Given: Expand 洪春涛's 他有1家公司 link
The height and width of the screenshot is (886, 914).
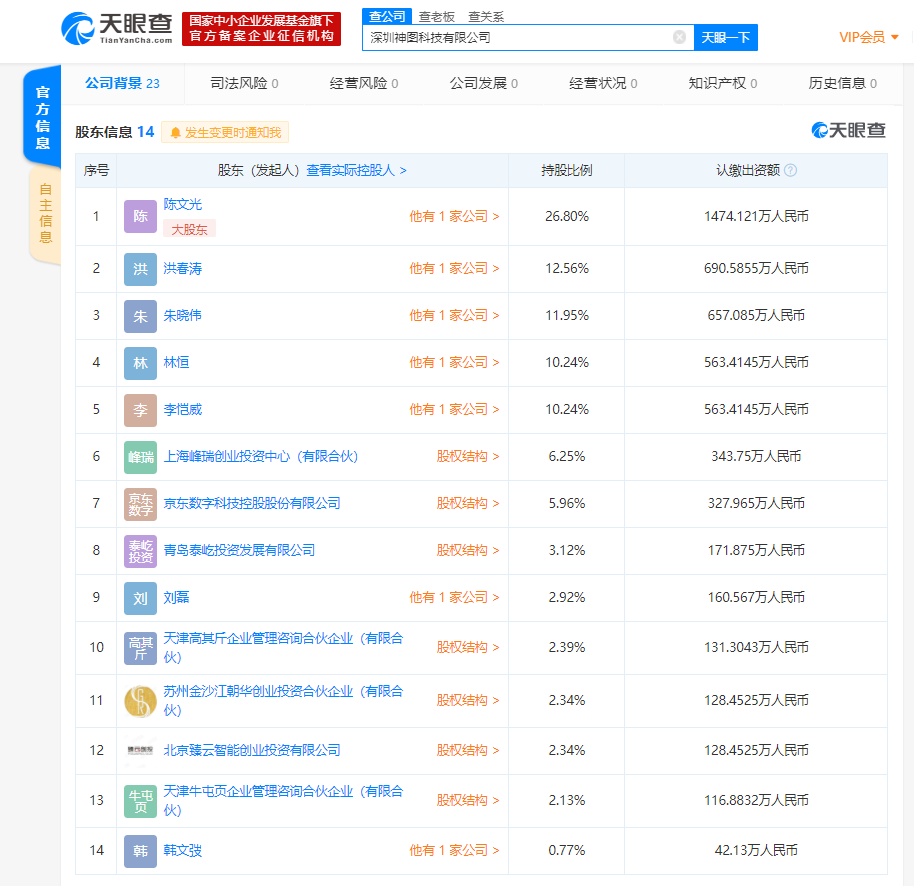Looking at the screenshot, I should pyautogui.click(x=454, y=268).
